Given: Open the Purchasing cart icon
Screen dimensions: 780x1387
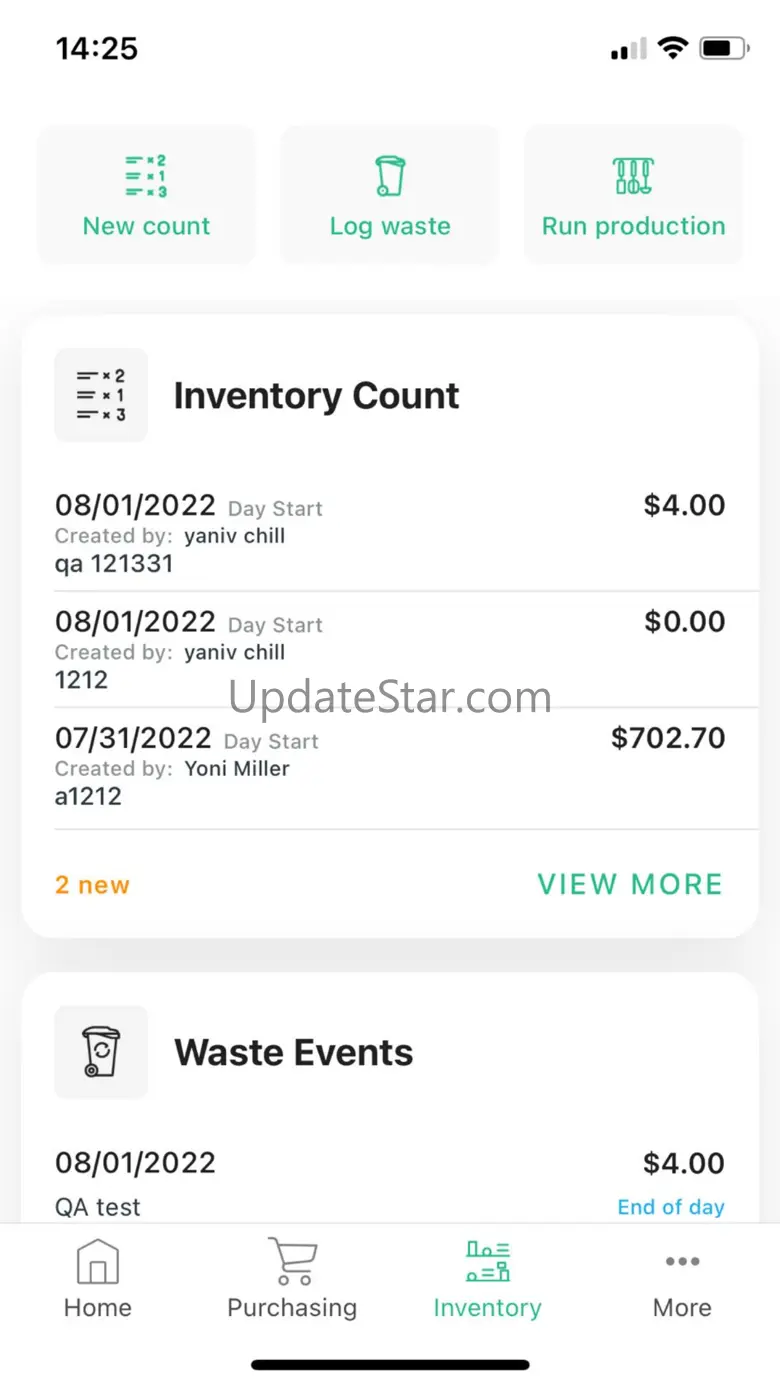Looking at the screenshot, I should [292, 1261].
